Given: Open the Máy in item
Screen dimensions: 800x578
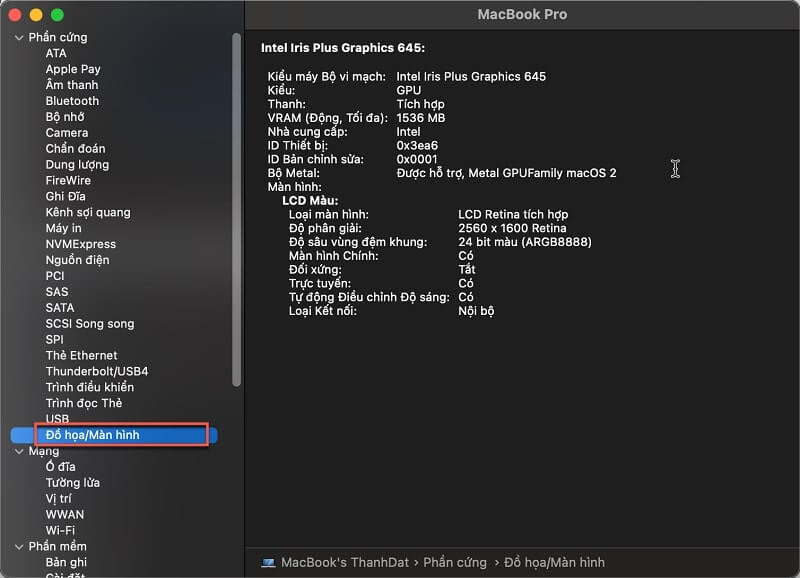Looking at the screenshot, I should pos(63,228).
